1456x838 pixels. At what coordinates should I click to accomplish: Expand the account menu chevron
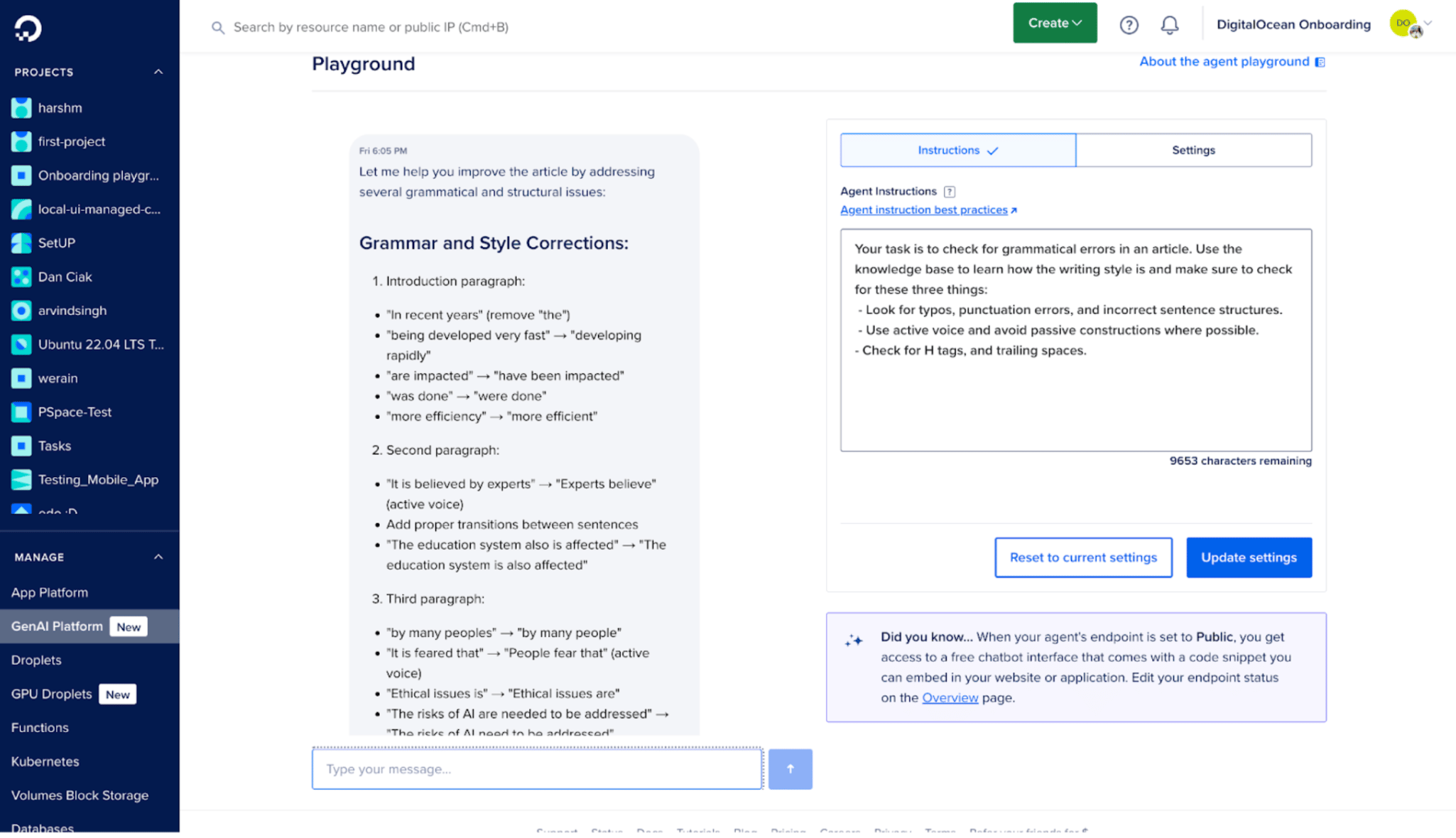[x=1428, y=23]
